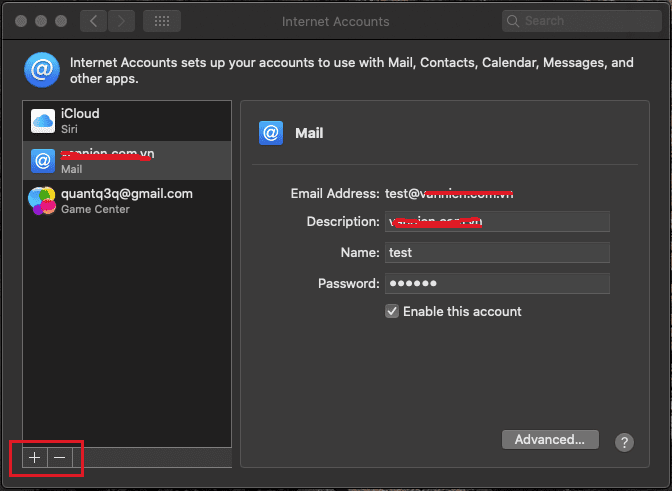This screenshot has width=672, height=491.
Task: Click the Game Center colorful bubbles icon
Action: pyautogui.click(x=42, y=201)
